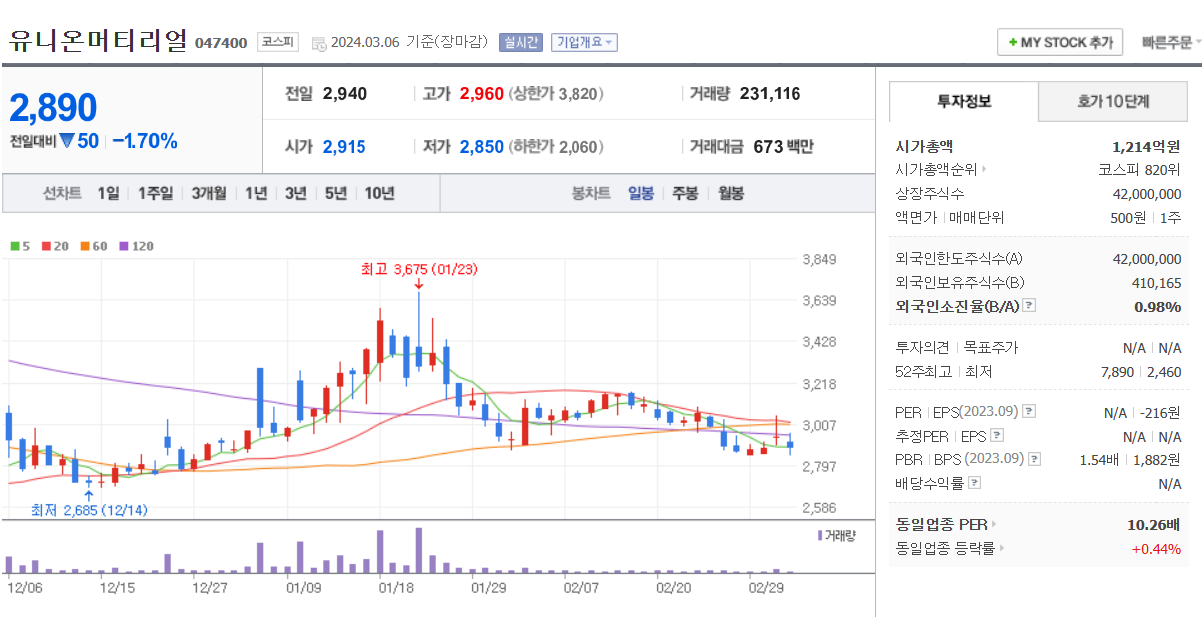Click 고가 value 2,960
The image size is (1203, 617).
coord(482,94)
